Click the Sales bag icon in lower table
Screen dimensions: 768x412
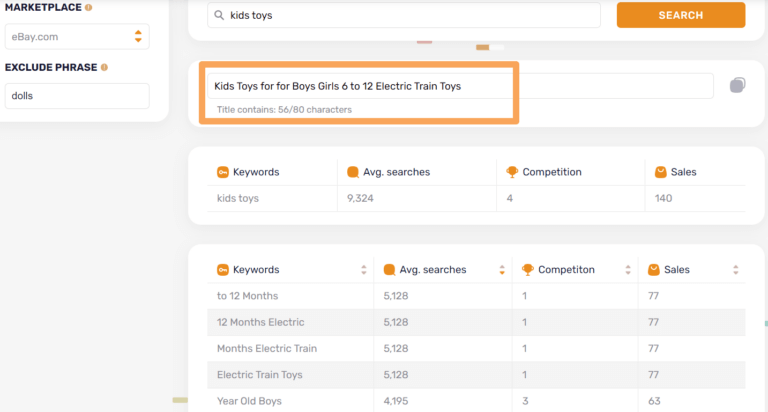click(653, 269)
